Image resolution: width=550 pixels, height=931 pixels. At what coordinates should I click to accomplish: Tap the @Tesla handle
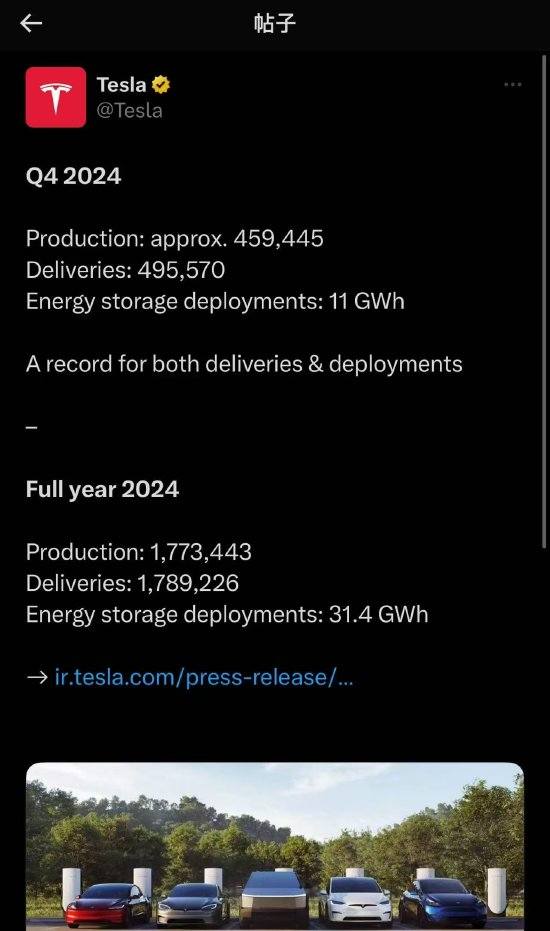pyautogui.click(x=129, y=110)
